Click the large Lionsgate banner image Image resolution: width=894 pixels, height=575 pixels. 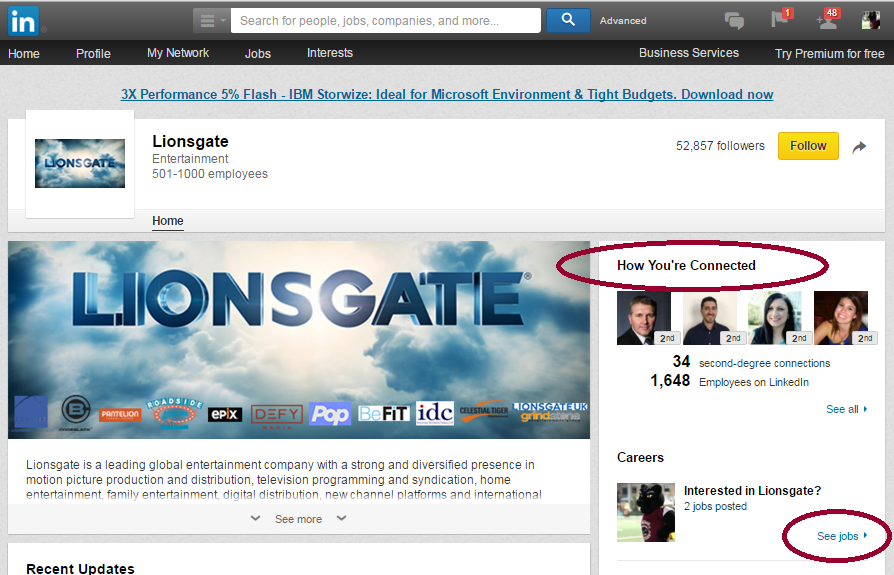pos(299,340)
